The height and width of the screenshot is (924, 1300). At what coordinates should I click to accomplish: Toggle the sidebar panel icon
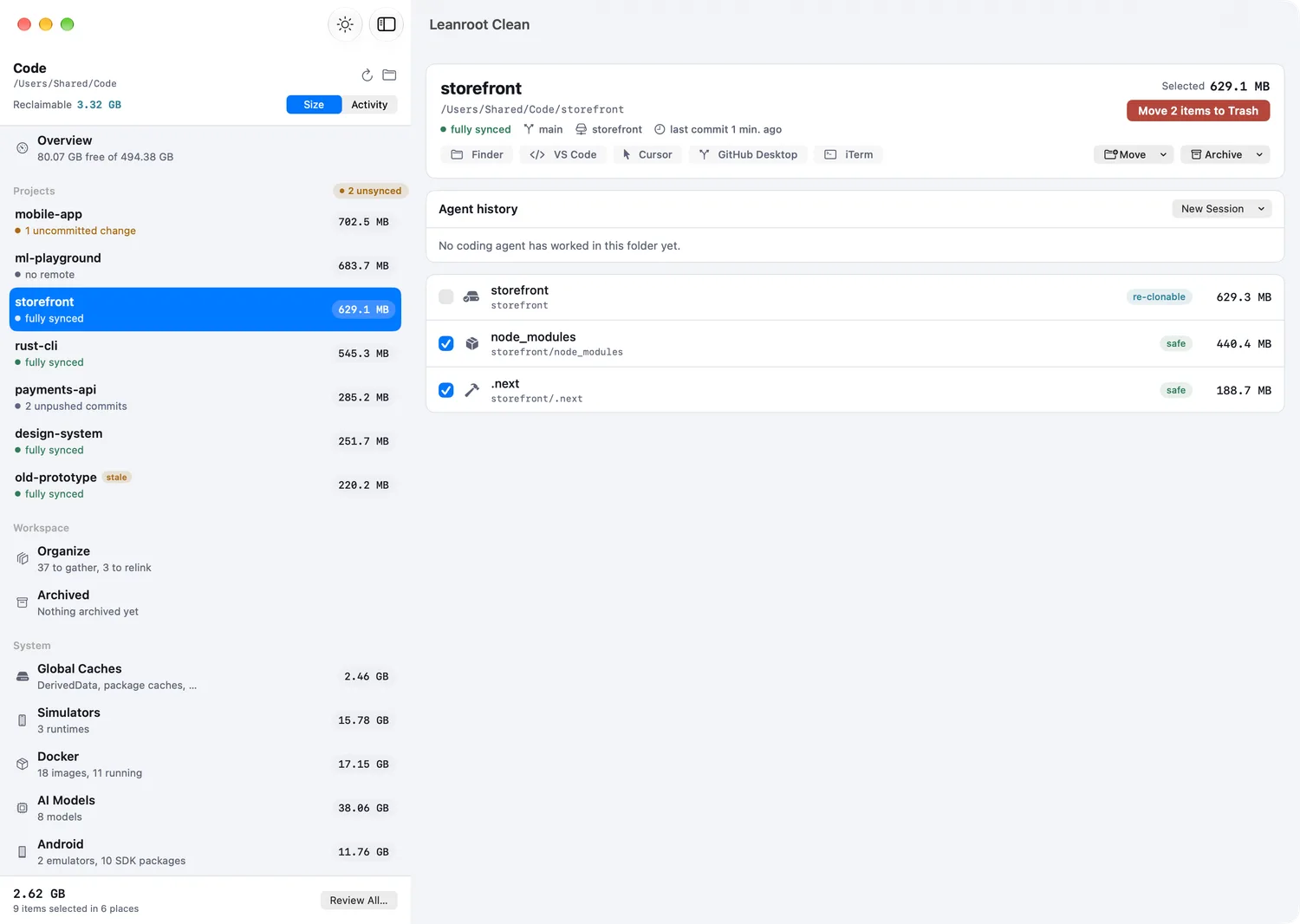pyautogui.click(x=387, y=24)
